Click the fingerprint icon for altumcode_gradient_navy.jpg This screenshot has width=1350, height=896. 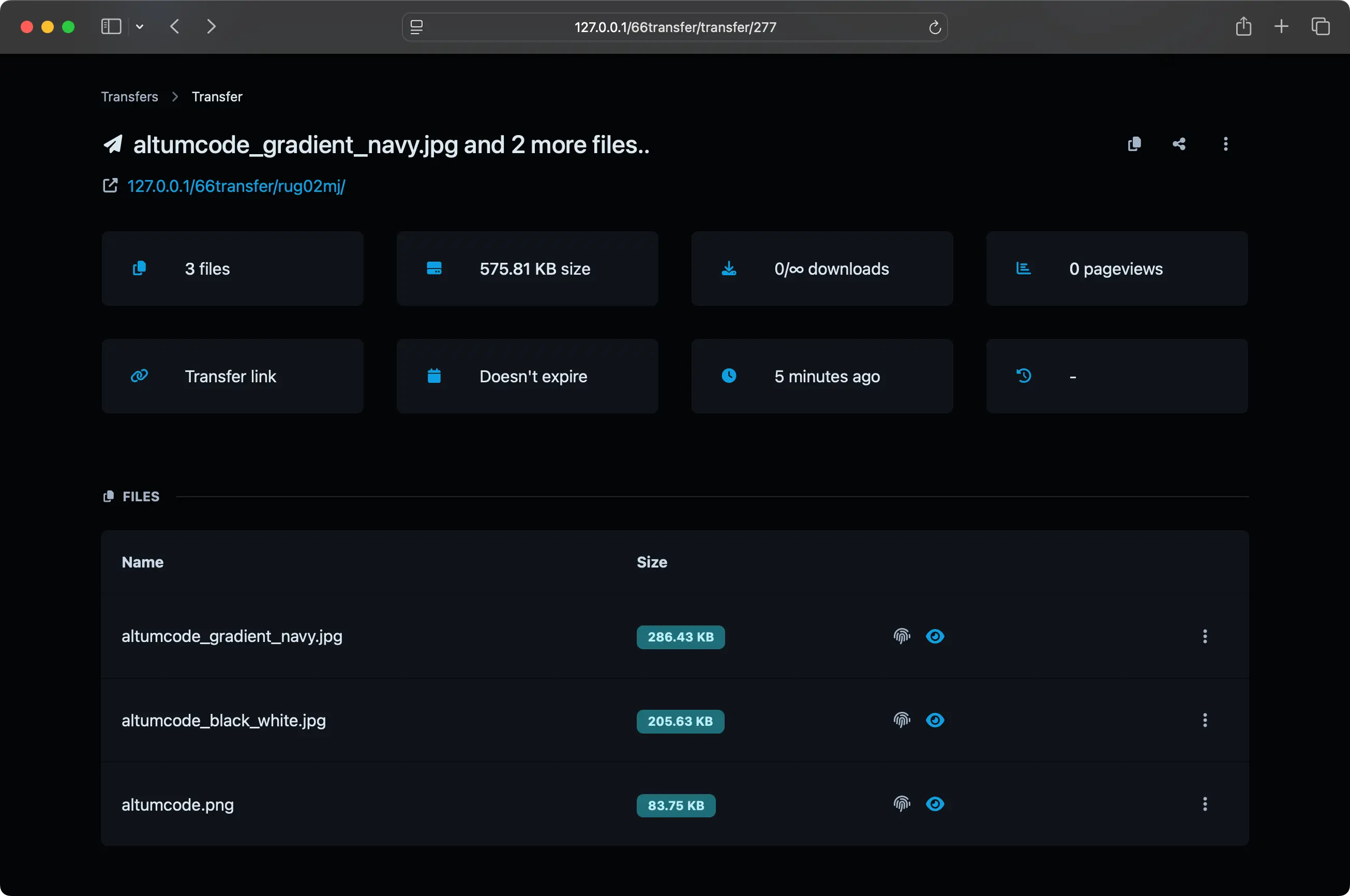tap(901, 636)
